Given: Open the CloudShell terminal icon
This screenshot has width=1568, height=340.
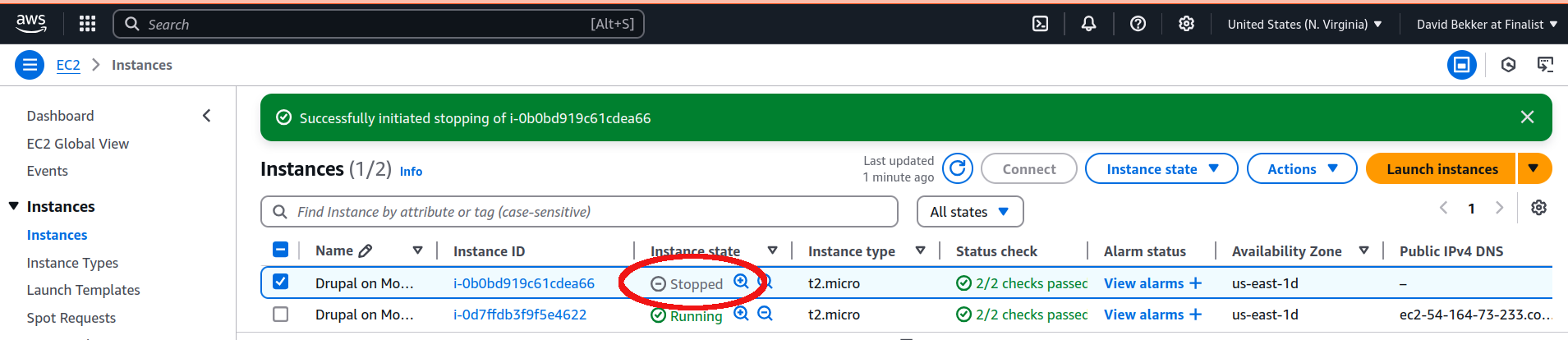Looking at the screenshot, I should (x=1040, y=24).
